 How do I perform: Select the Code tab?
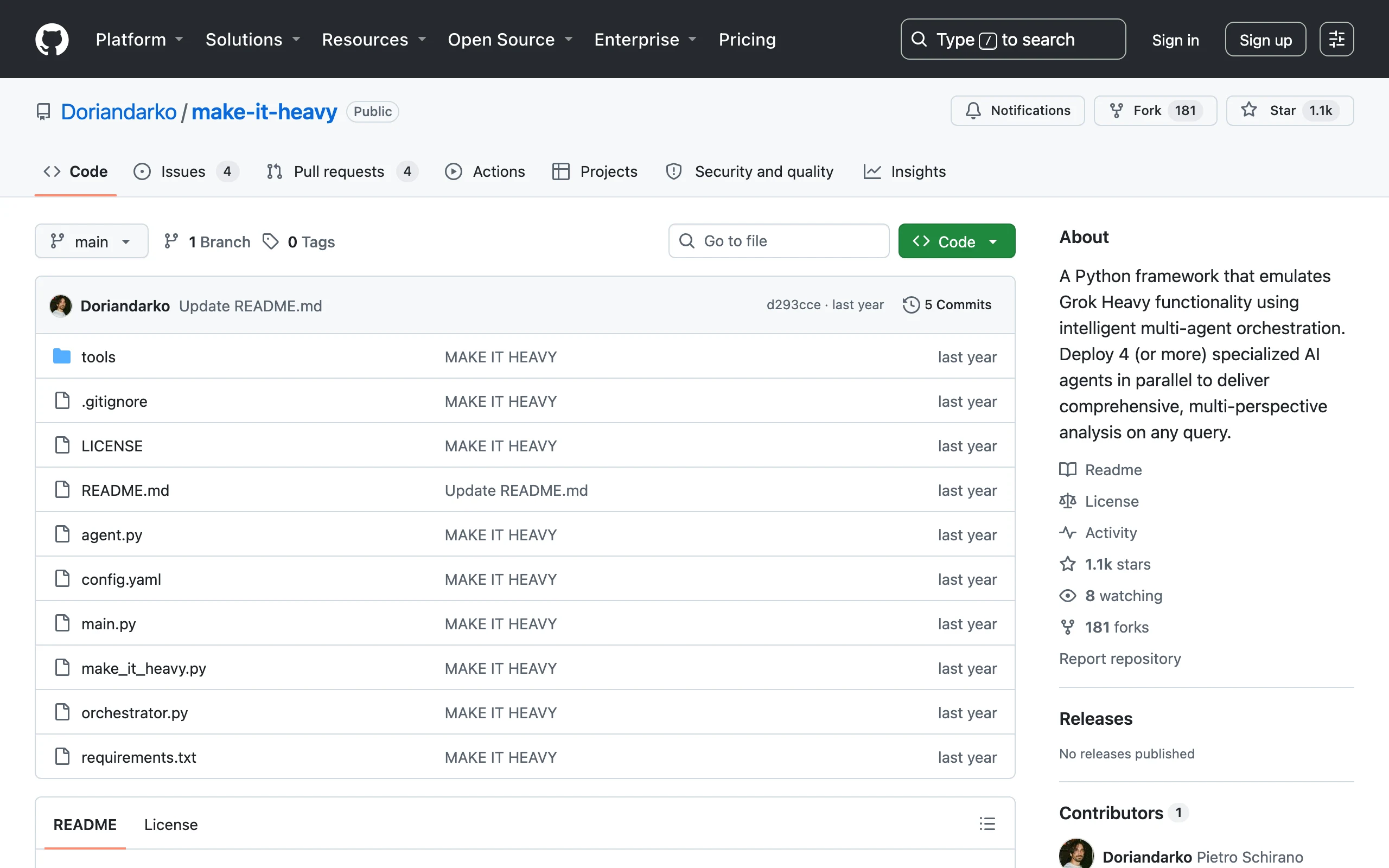pos(76,171)
